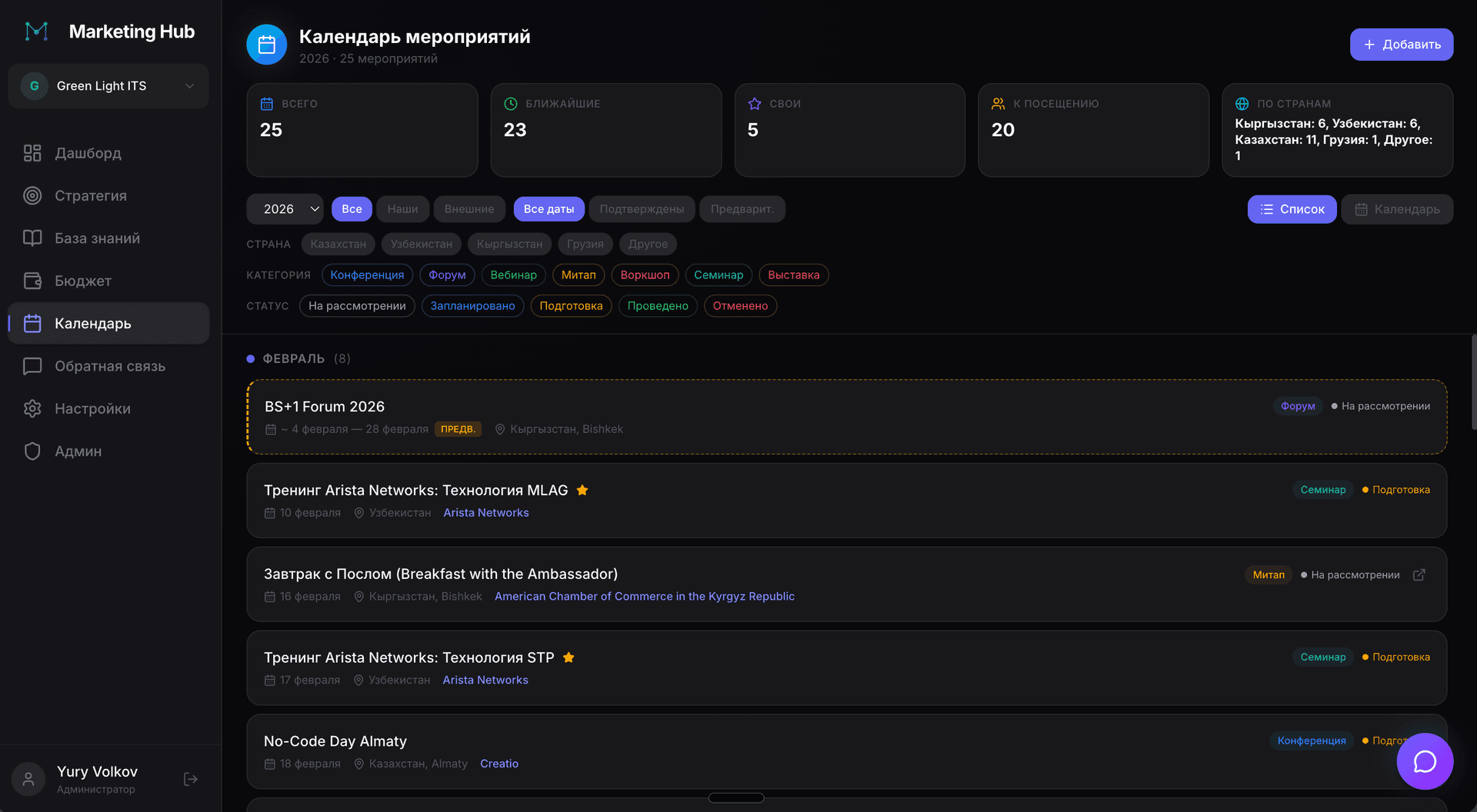Star the Тренинг Arista Networks MLAG event
The image size is (1477, 812).
pos(582,490)
